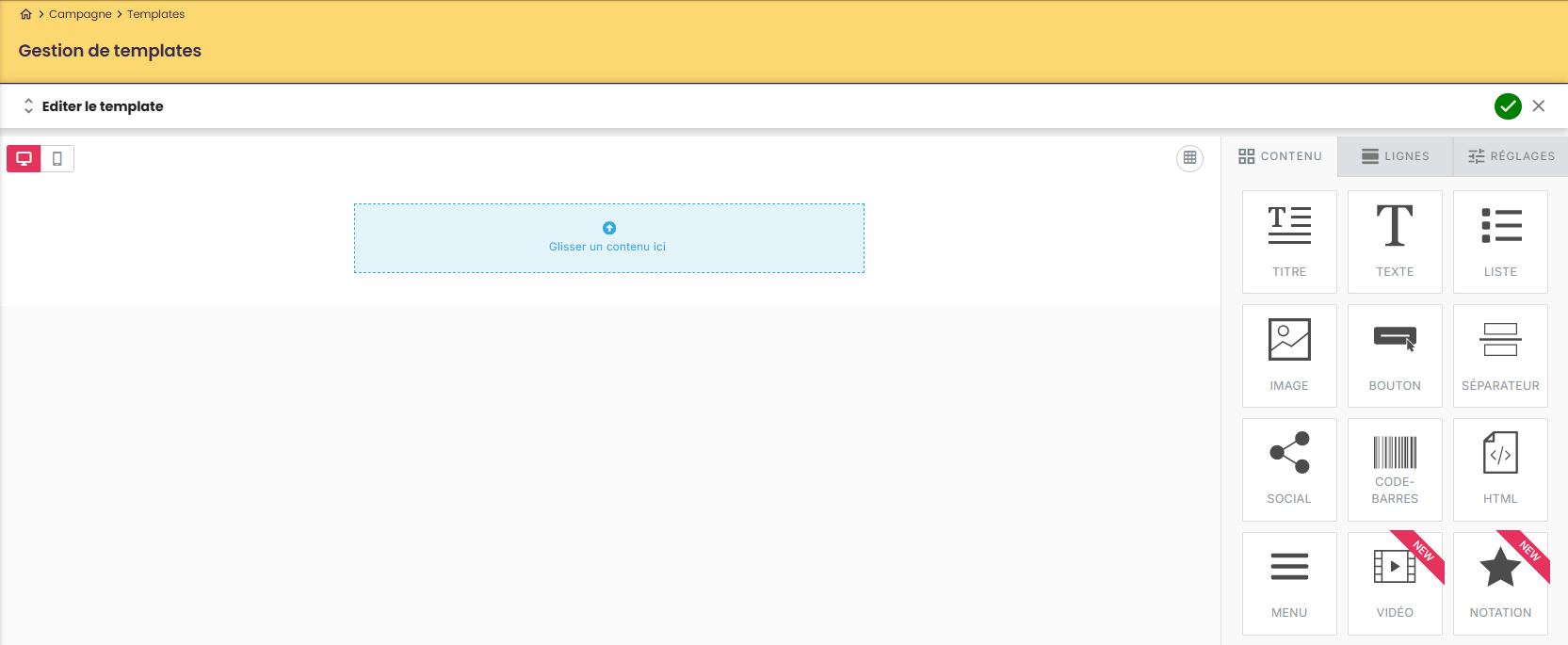Open the Contenu tab
1568x645 pixels.
pyautogui.click(x=1280, y=156)
